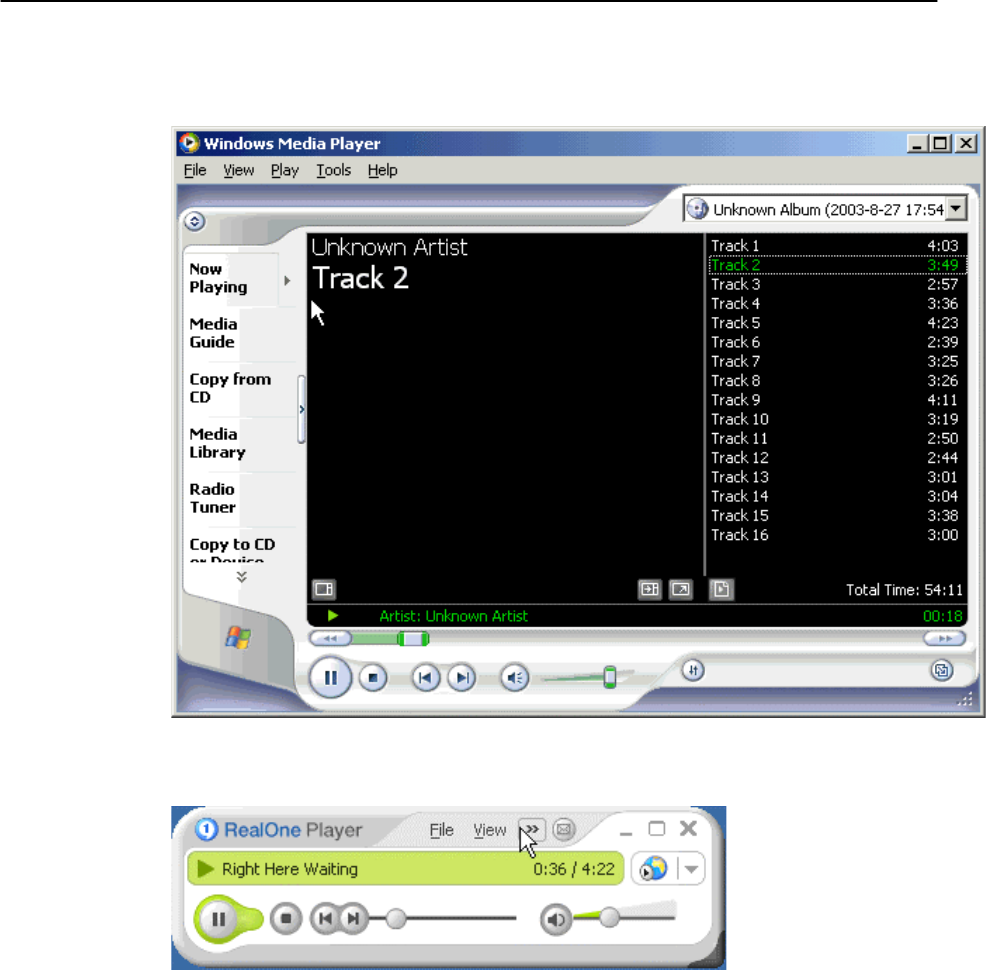
Task: Go to next clip in RealOne Player
Action: pos(354,919)
